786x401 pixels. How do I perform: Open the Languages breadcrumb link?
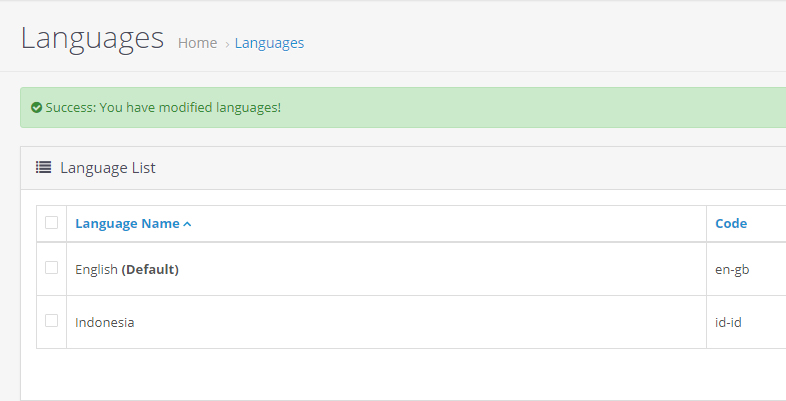tap(269, 43)
